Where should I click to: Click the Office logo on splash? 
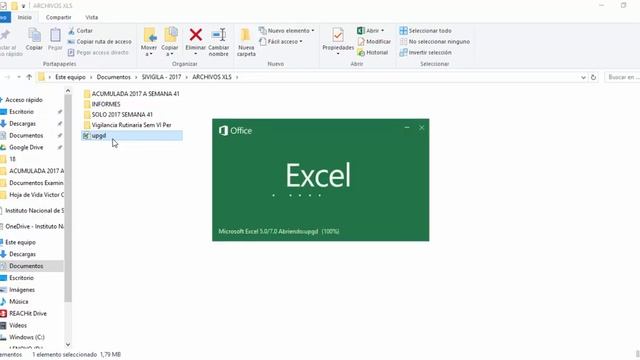tap(235, 131)
